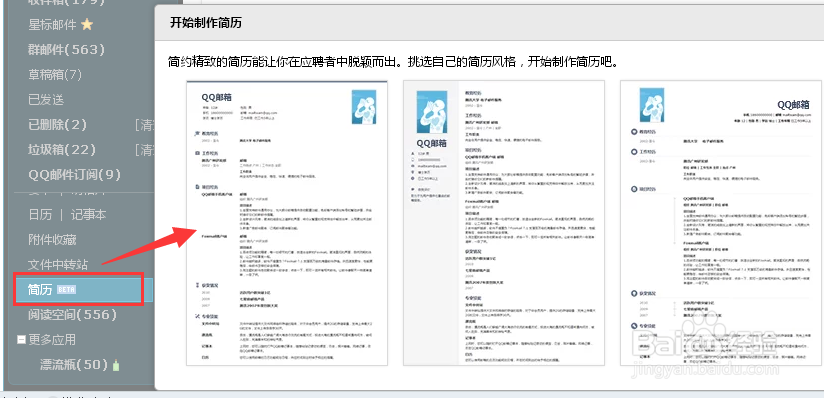This screenshot has width=824, height=398.
Task: Open 阅读空间(556) reading space
Action: (x=72, y=314)
